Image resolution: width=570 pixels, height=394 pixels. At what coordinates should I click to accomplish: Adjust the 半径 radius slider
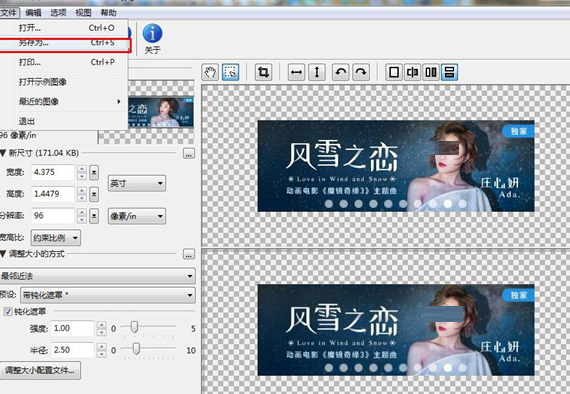(136, 349)
